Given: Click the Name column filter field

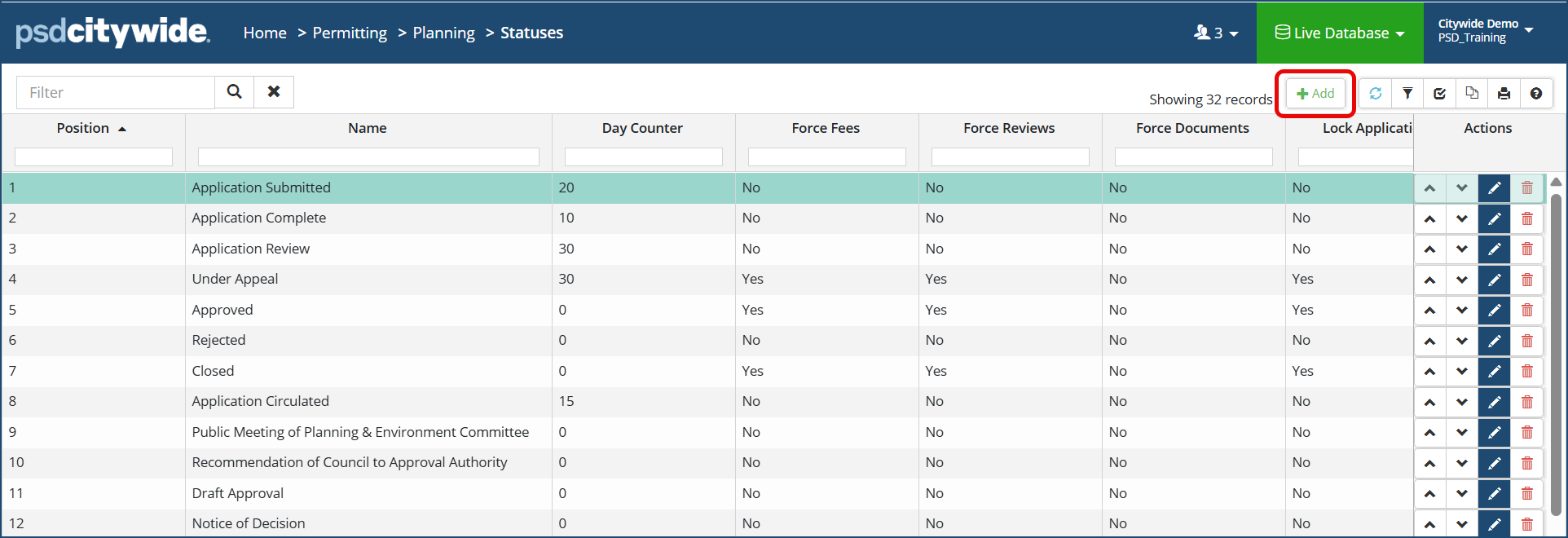Looking at the screenshot, I should tap(368, 157).
